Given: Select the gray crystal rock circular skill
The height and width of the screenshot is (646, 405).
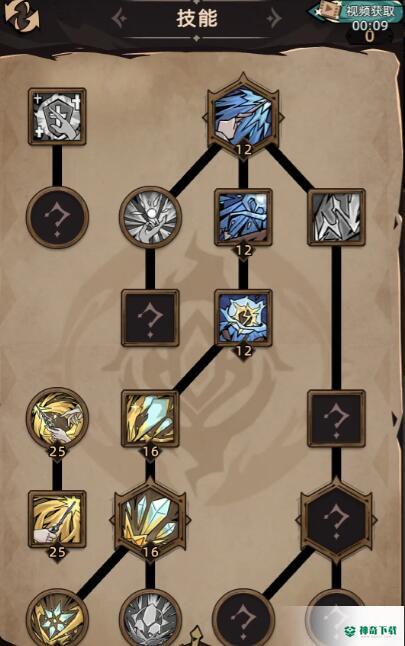Looking at the screenshot, I should [x=150, y=618].
